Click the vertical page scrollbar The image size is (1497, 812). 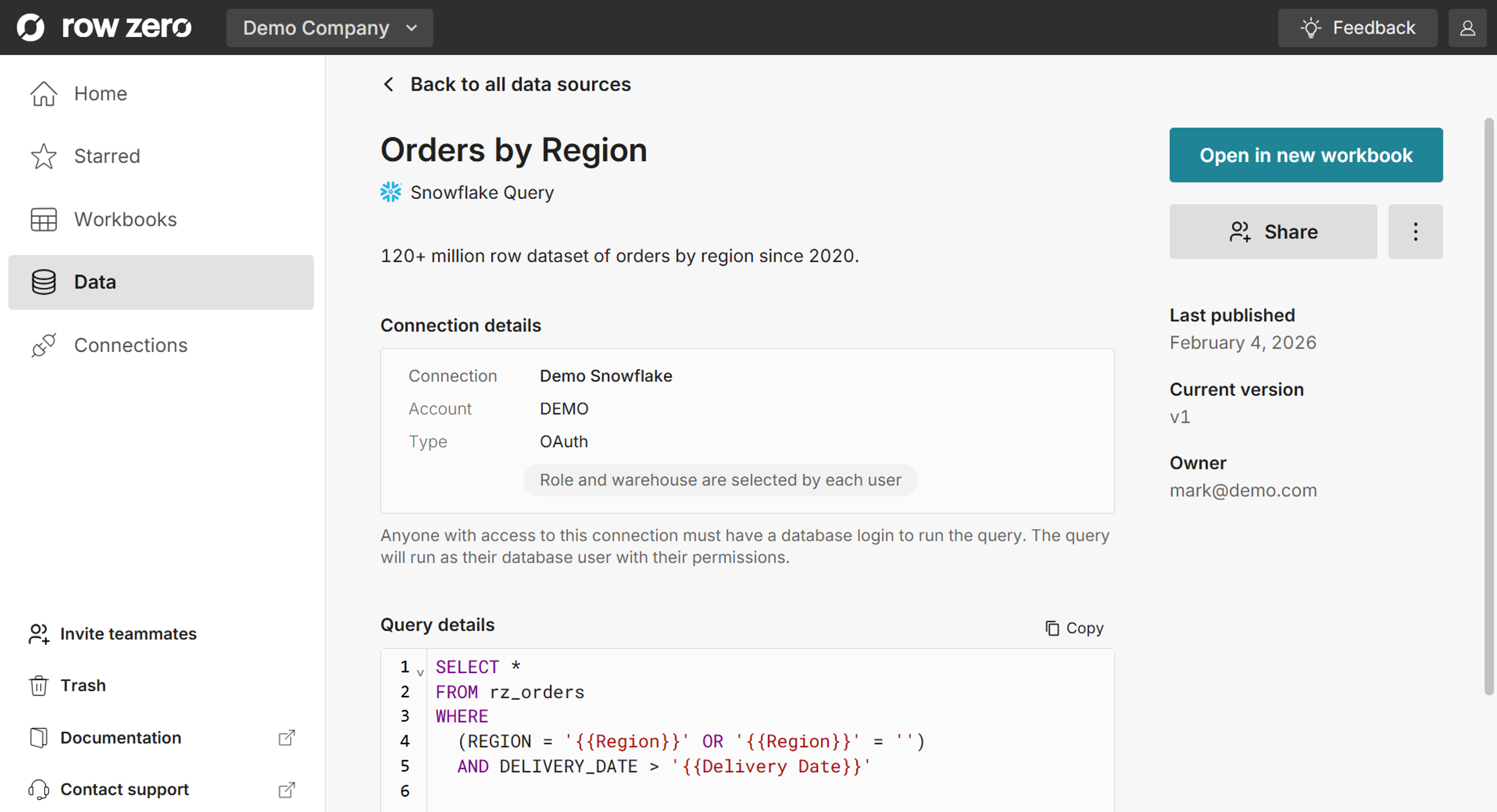(1488, 407)
